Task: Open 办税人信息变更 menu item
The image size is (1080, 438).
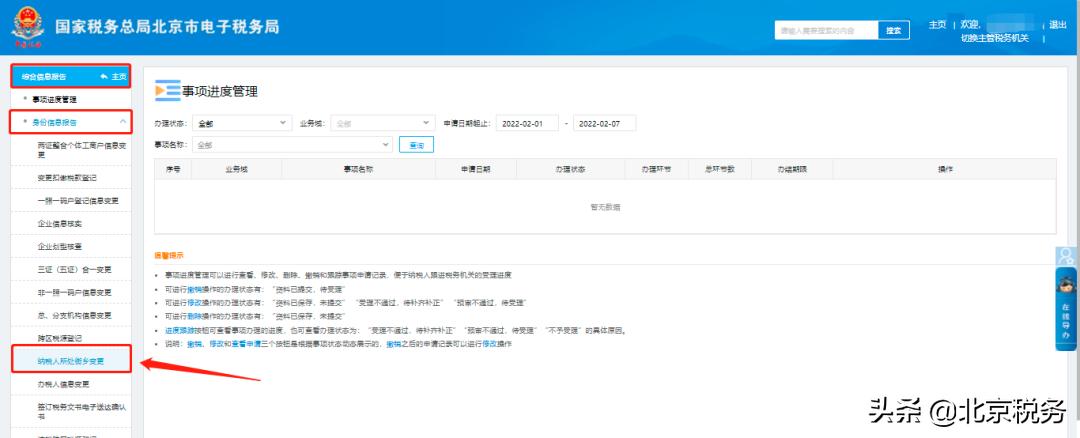Action: click(x=63, y=384)
